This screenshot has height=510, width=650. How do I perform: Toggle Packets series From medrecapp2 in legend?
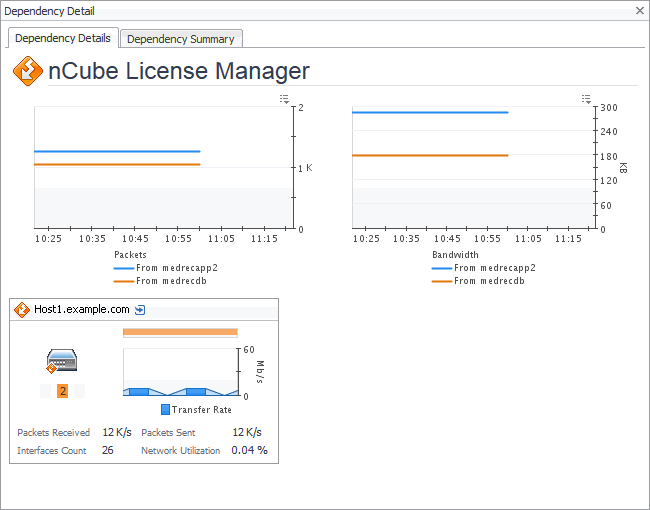pyautogui.click(x=165, y=268)
